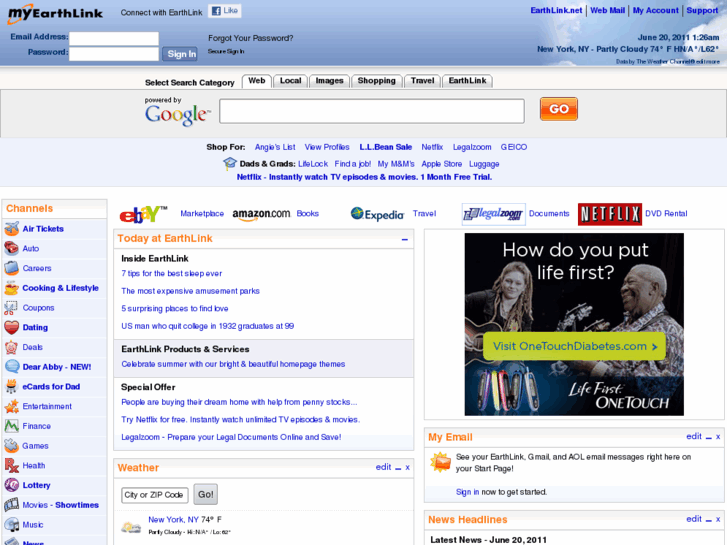
Task: Open the OneTouch diabetes ad banner
Action: pos(574,324)
